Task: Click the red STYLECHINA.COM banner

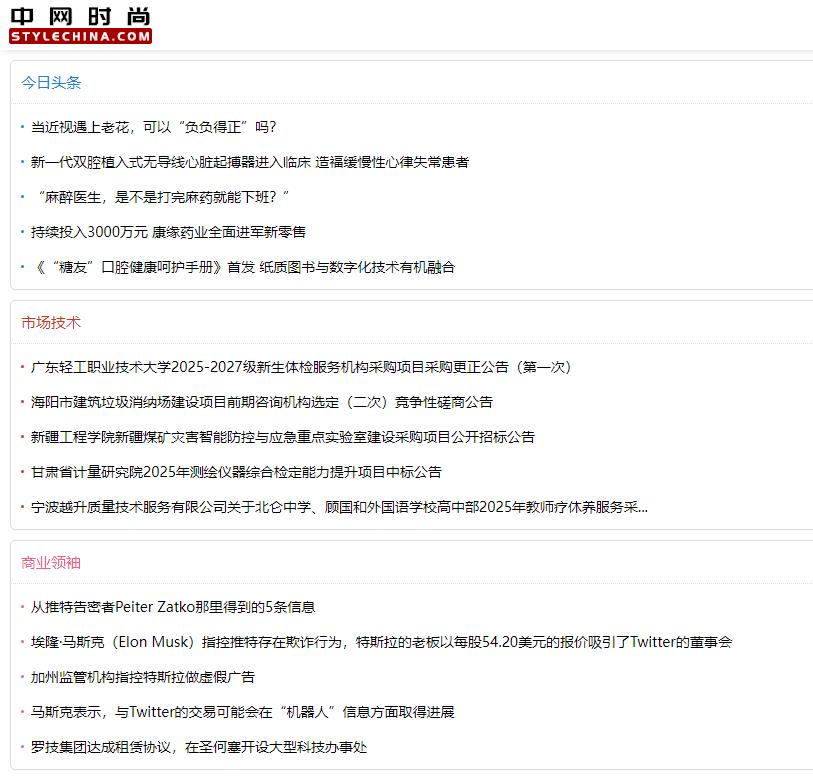Action: point(80,37)
